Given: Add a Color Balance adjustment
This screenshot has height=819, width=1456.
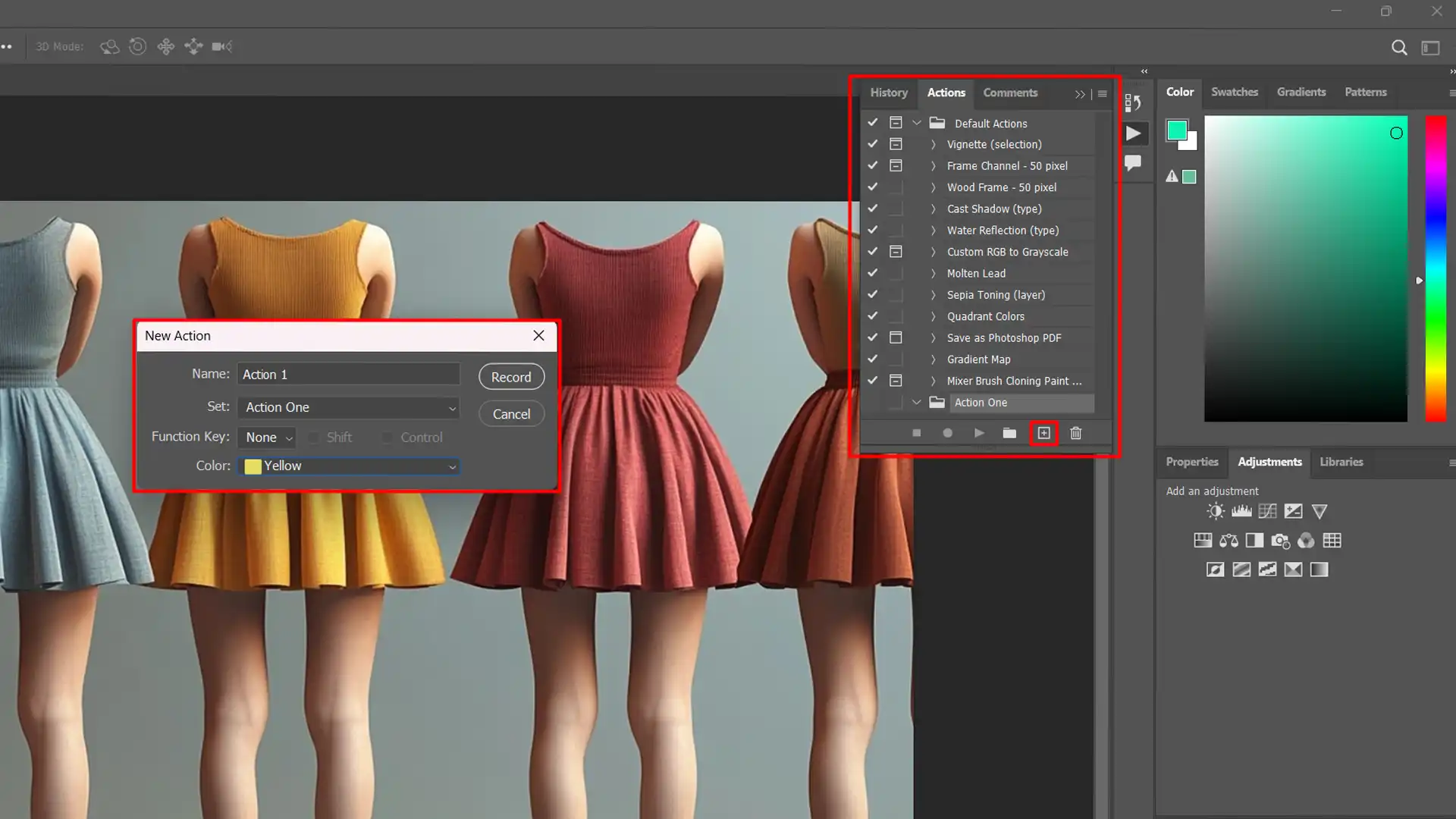Looking at the screenshot, I should [1228, 541].
